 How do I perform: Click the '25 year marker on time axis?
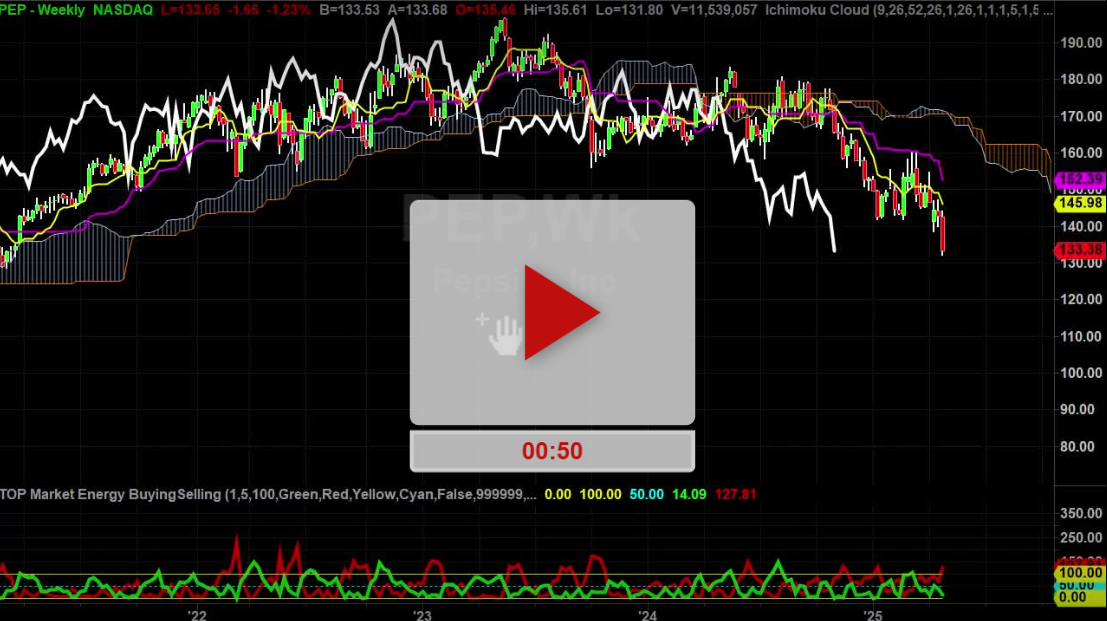[x=873, y=615]
